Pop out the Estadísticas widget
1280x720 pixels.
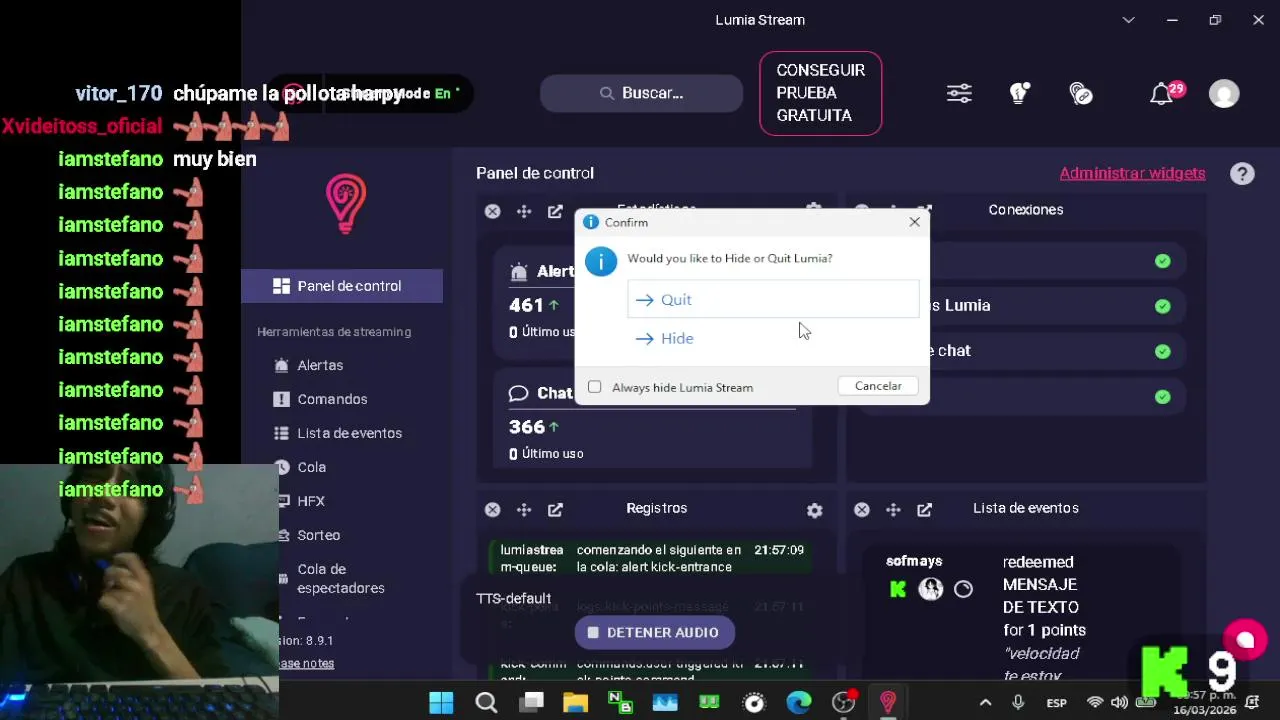pos(555,211)
